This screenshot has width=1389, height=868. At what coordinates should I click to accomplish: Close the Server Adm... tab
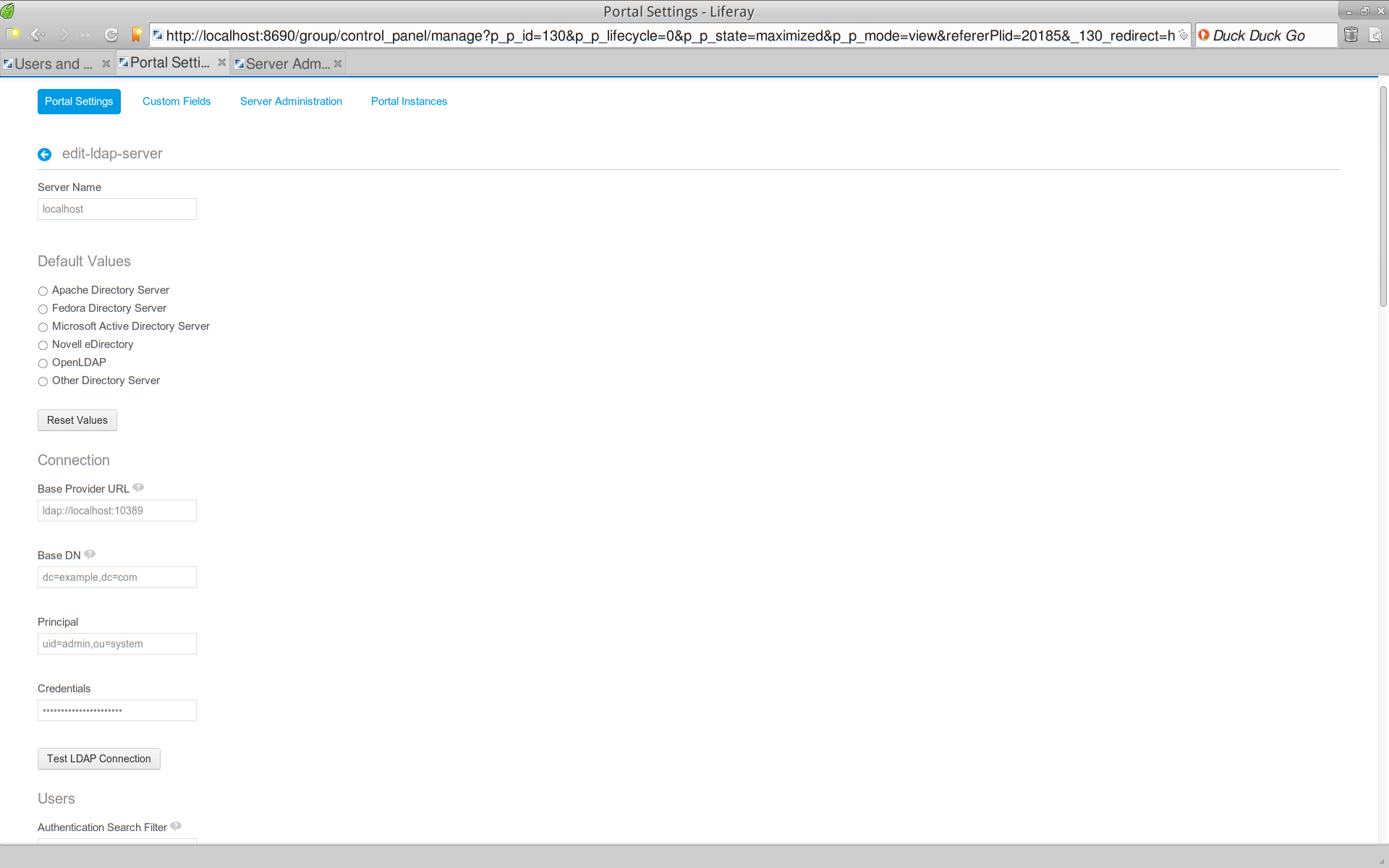click(338, 64)
